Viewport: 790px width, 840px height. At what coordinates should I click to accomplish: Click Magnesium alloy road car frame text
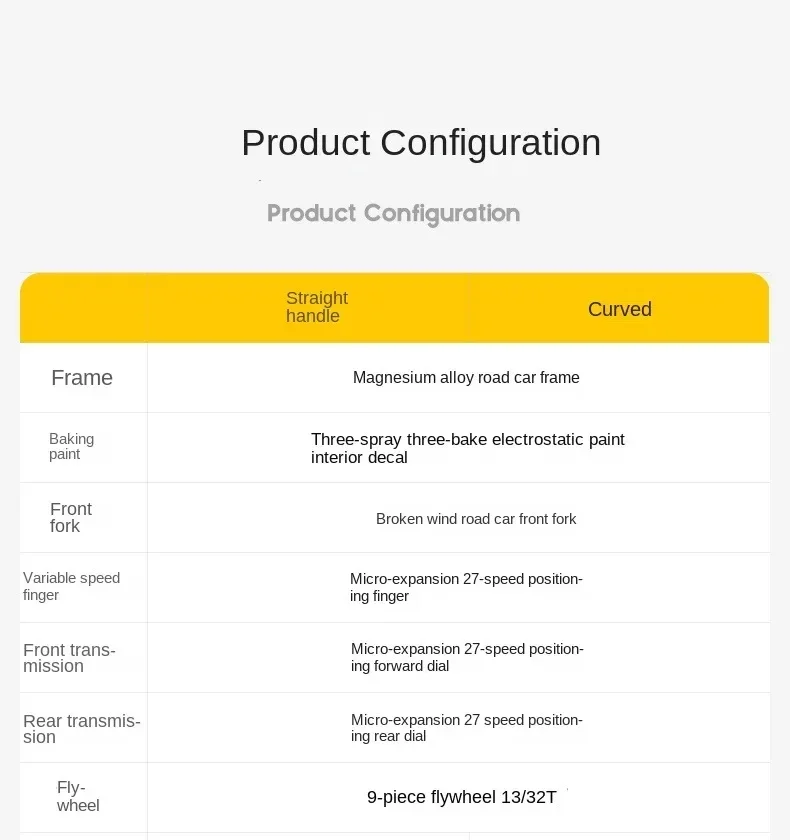click(x=466, y=378)
